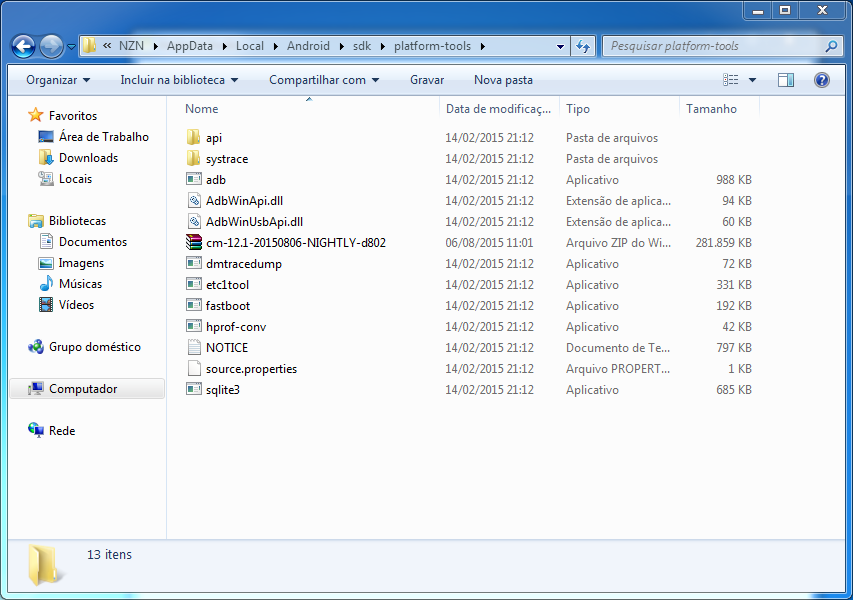Select the adb application file icon
This screenshot has width=853, height=600.
tap(195, 180)
